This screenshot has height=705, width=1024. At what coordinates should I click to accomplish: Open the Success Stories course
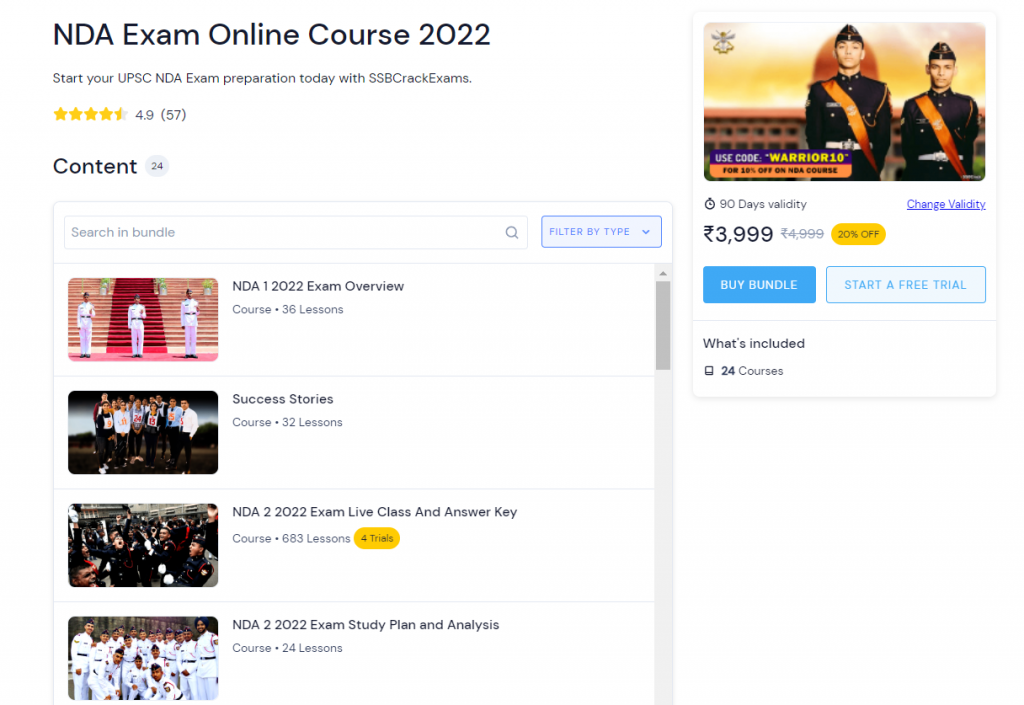[283, 399]
